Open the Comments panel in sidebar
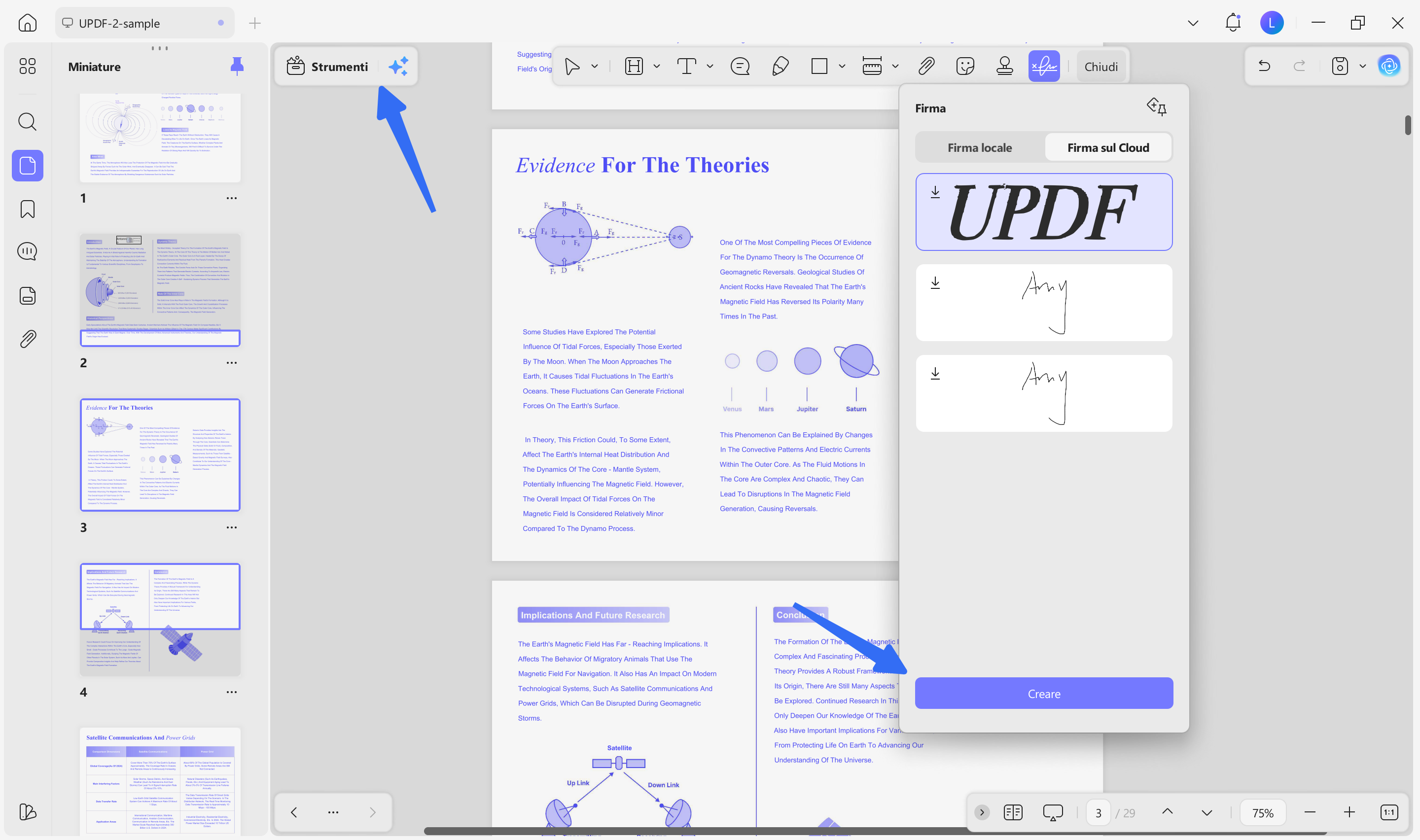Image resolution: width=1420 pixels, height=840 pixels. coord(27,251)
